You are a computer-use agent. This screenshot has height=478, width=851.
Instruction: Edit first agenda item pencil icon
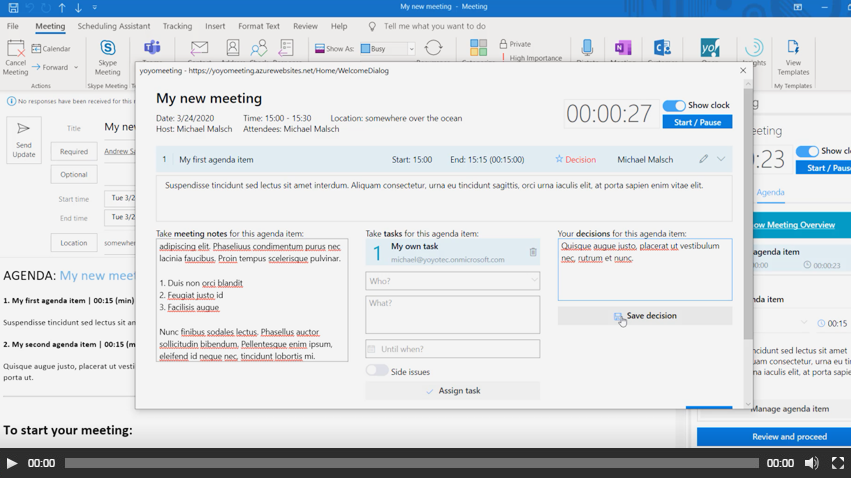[x=703, y=159]
